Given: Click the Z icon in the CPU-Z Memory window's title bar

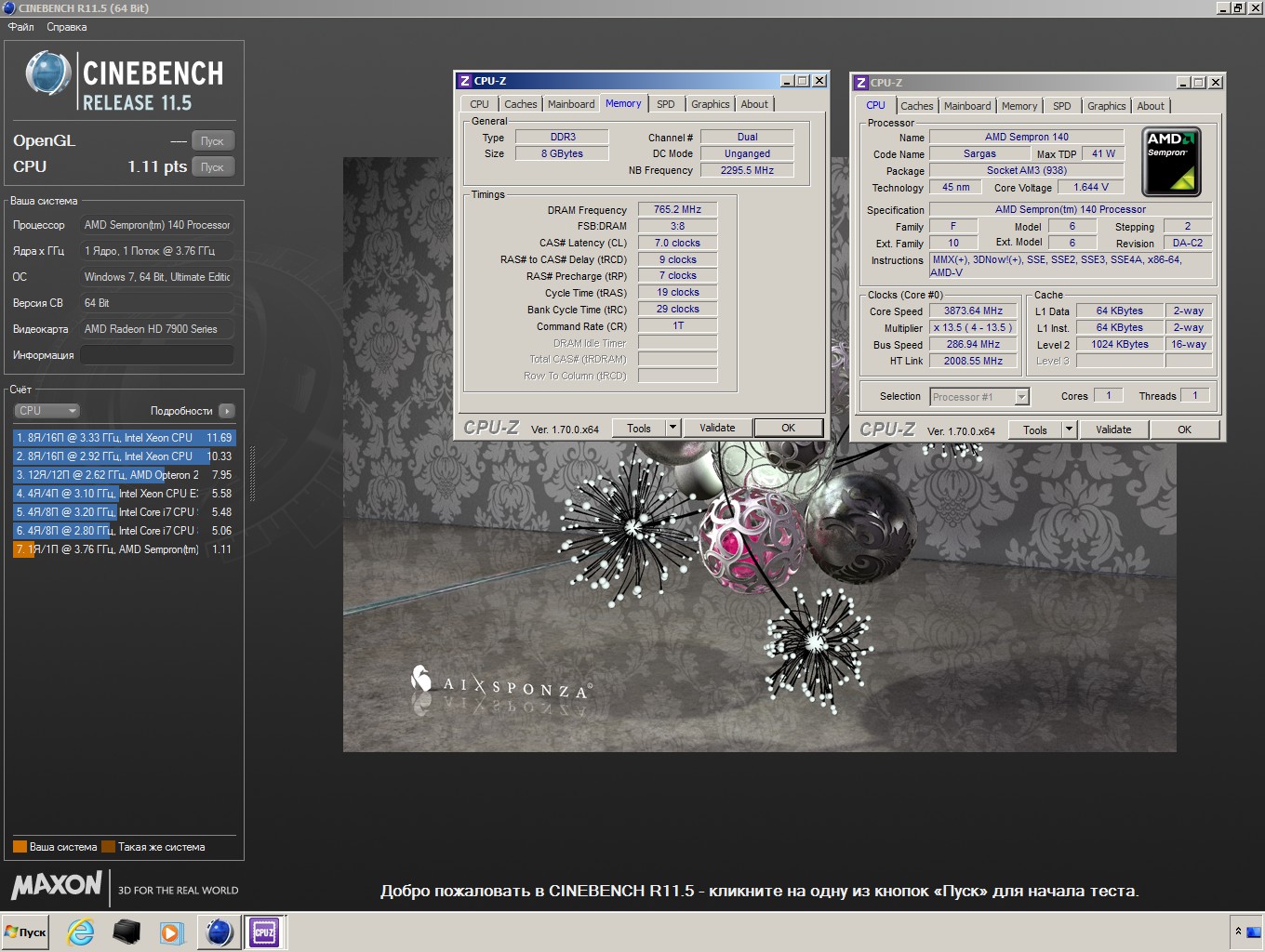Looking at the screenshot, I should tap(465, 81).
